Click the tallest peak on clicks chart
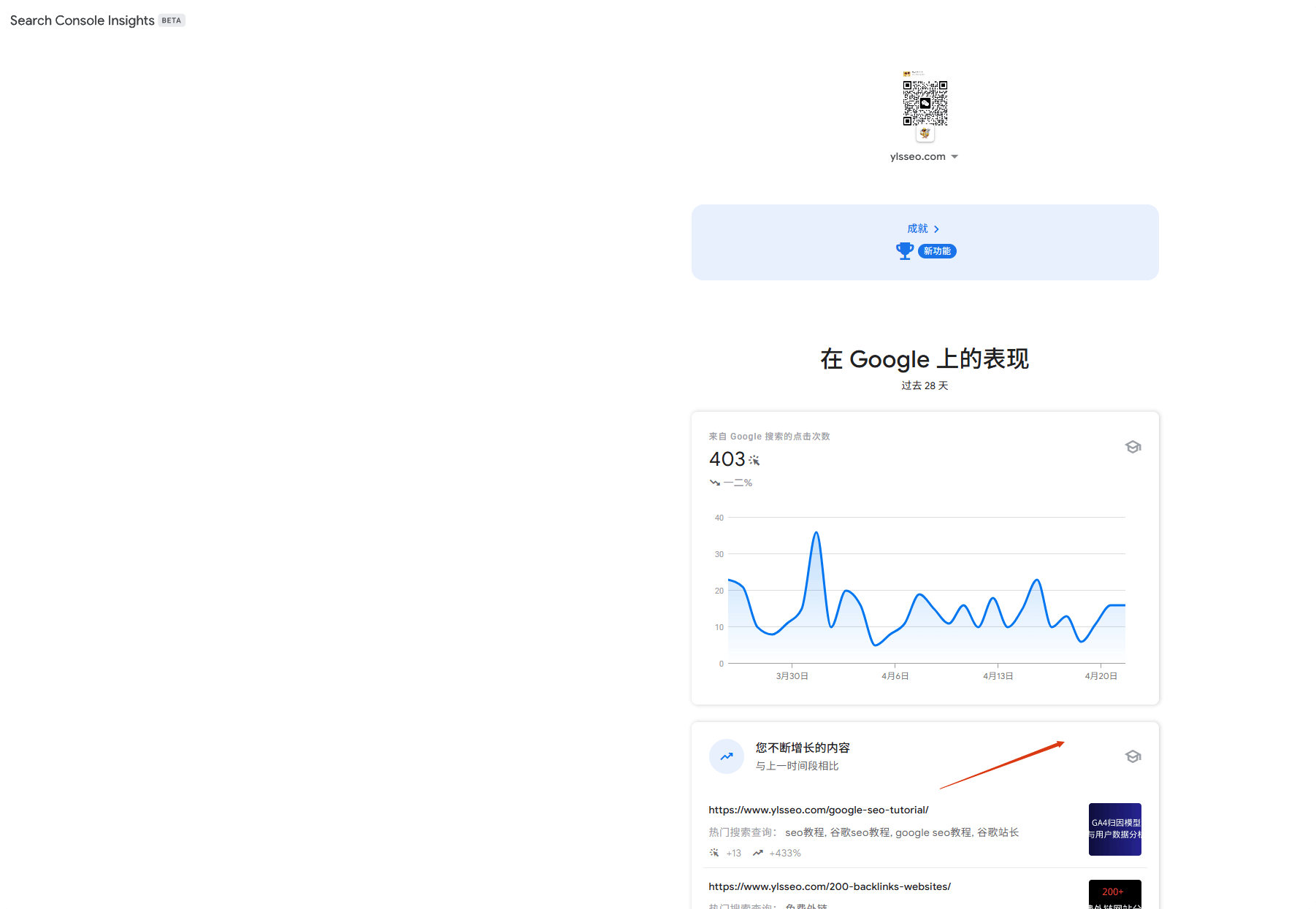1316x909 pixels. [x=816, y=533]
